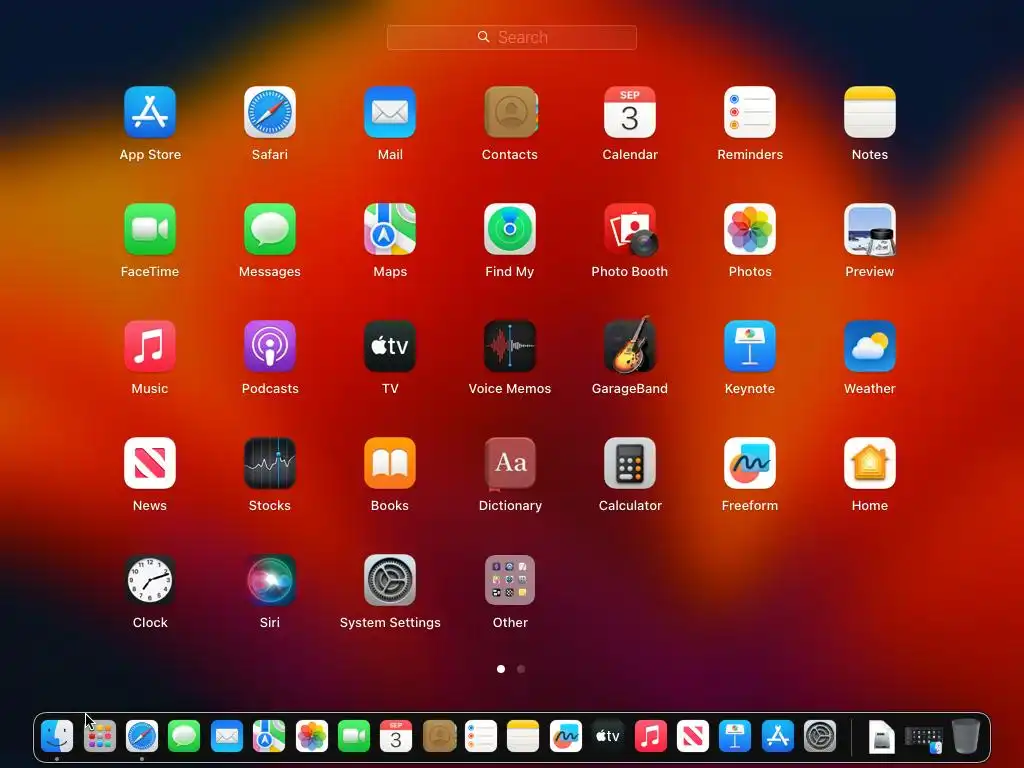Open Freeform from the Dock

pos(566,736)
